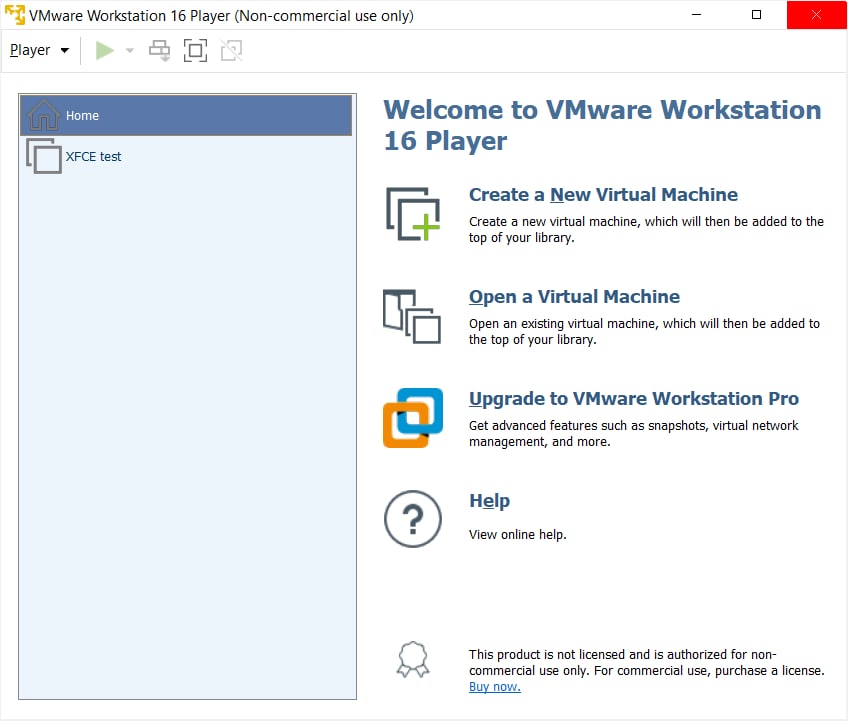Click the Unity mode toolbar icon
848x721 pixels.
(231, 50)
